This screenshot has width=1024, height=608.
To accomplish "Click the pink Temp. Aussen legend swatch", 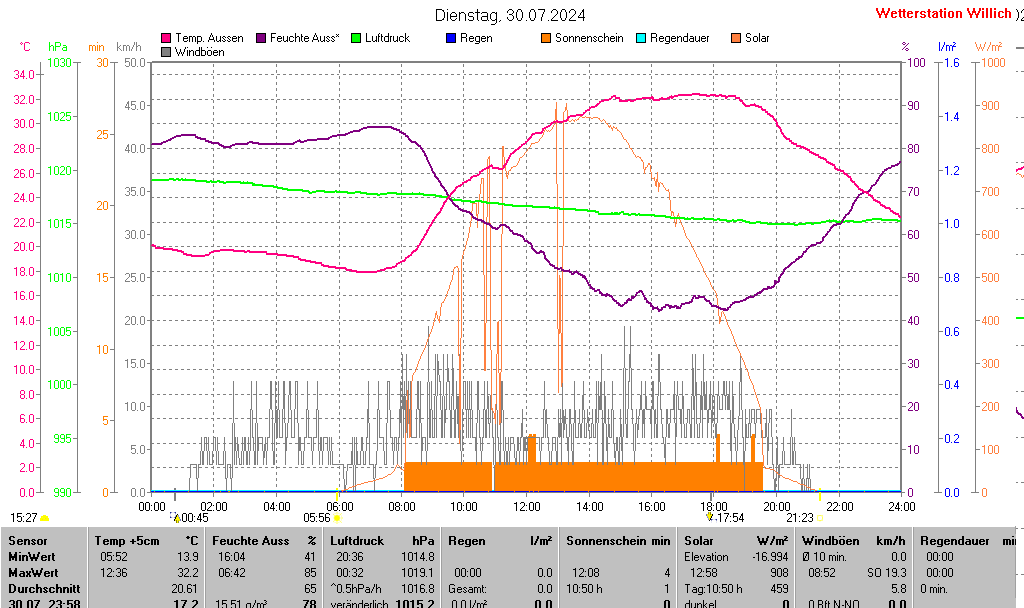I will click(x=166, y=39).
